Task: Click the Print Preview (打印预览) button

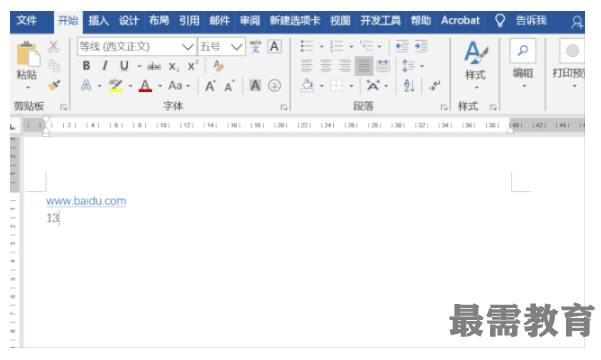Action: (569, 64)
